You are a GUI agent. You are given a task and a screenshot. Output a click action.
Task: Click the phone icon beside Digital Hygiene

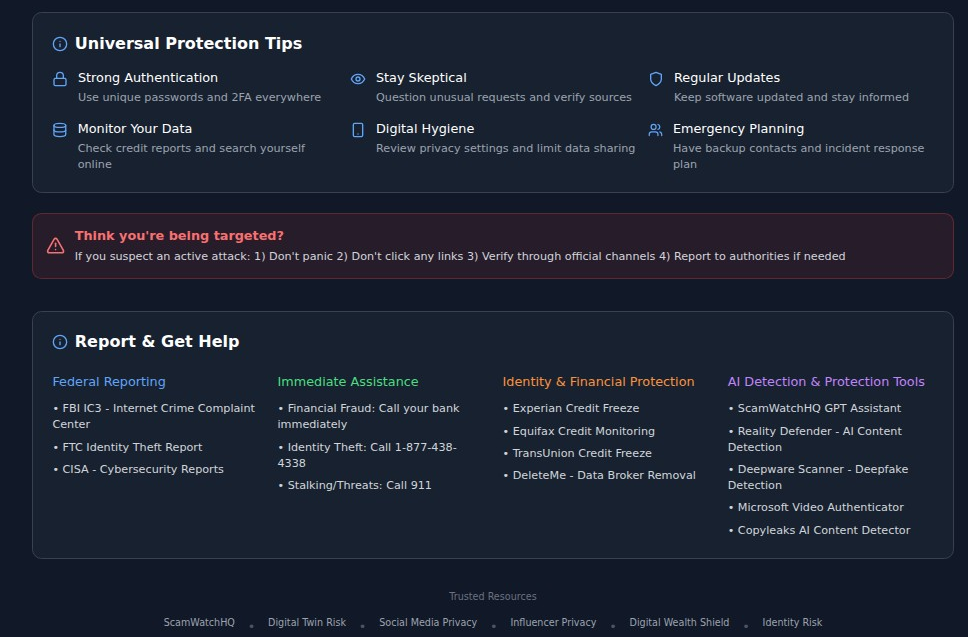coord(358,130)
